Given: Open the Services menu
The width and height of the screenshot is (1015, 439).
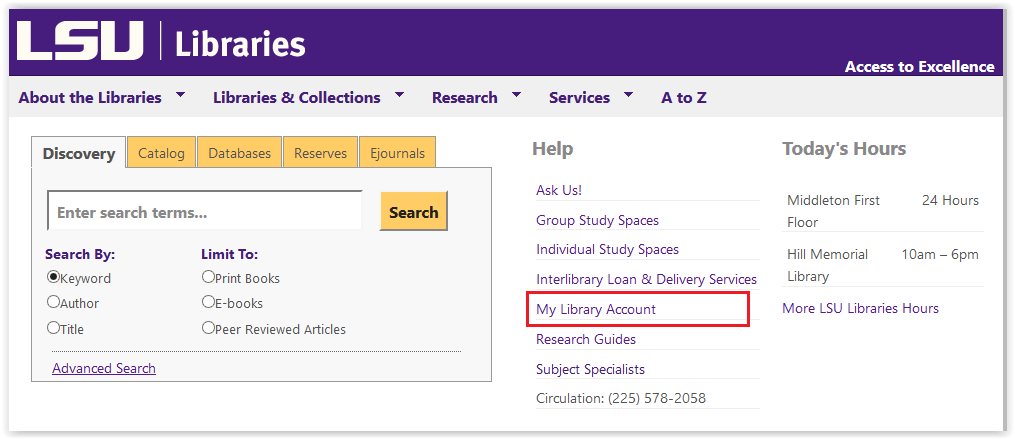Looking at the screenshot, I should click(579, 98).
